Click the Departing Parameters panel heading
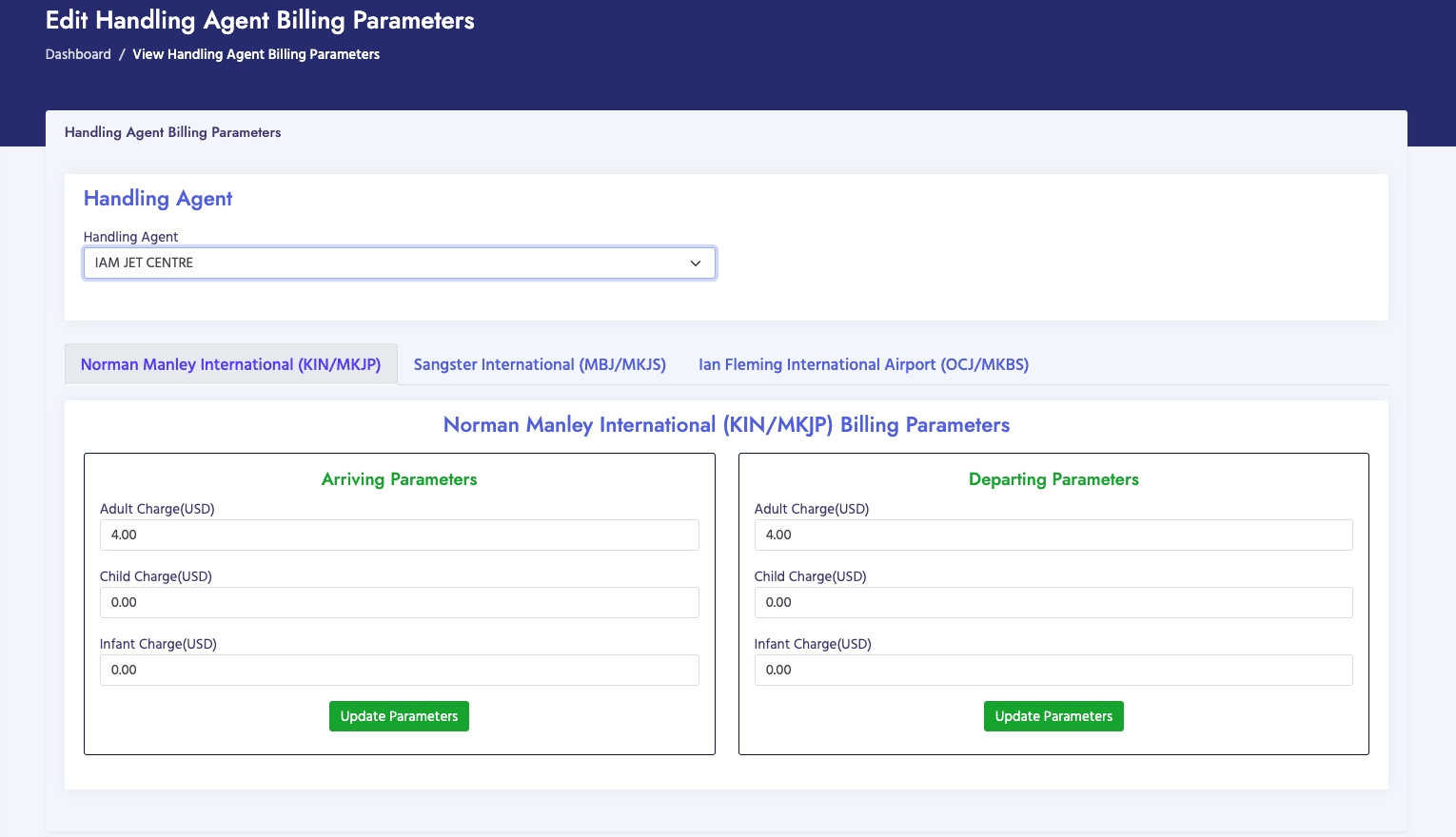This screenshot has height=837, width=1456. [x=1053, y=479]
